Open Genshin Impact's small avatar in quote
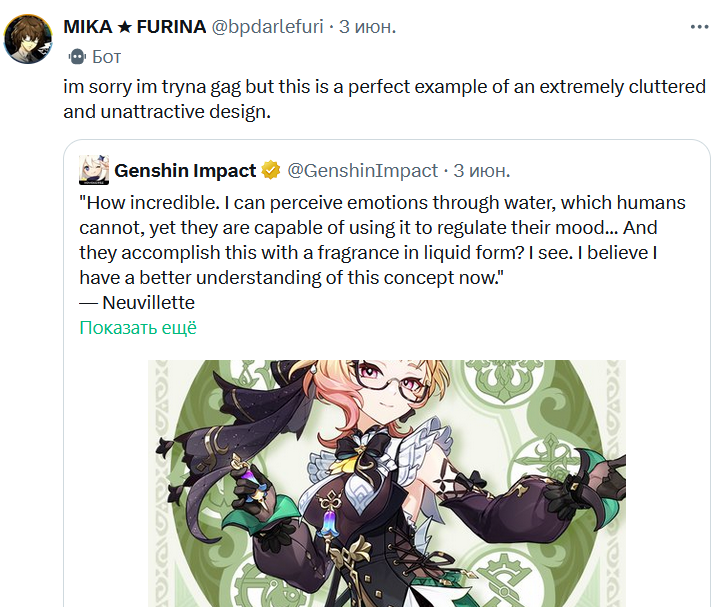Viewport: 725px width, 607px height. tap(94, 171)
